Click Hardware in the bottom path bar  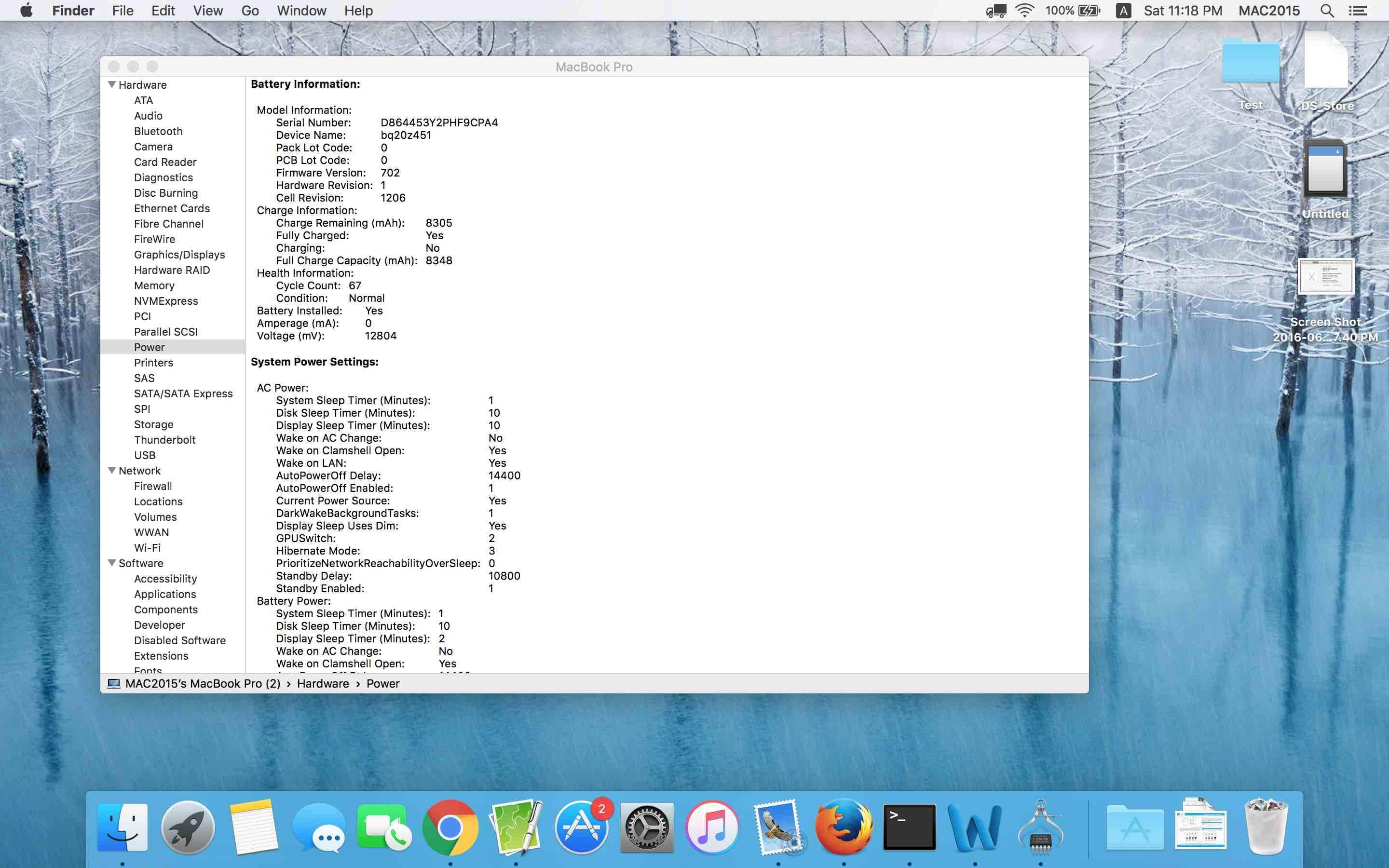(323, 683)
